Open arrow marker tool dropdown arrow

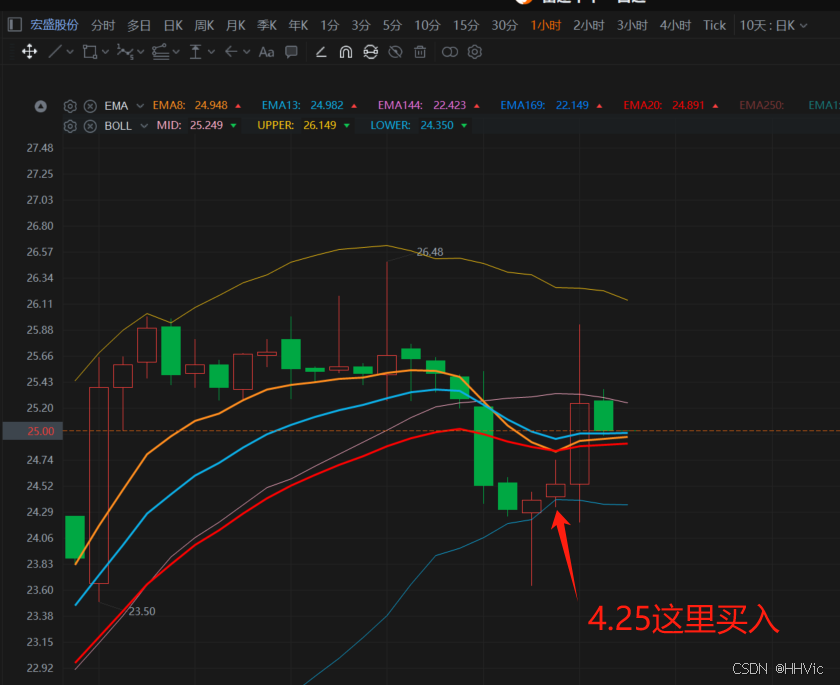(247, 52)
